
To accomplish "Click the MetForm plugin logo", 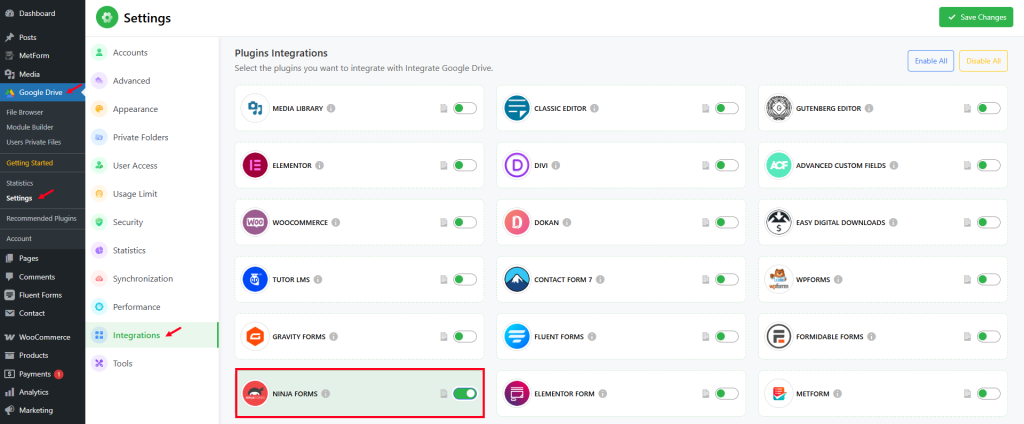I will (778, 393).
